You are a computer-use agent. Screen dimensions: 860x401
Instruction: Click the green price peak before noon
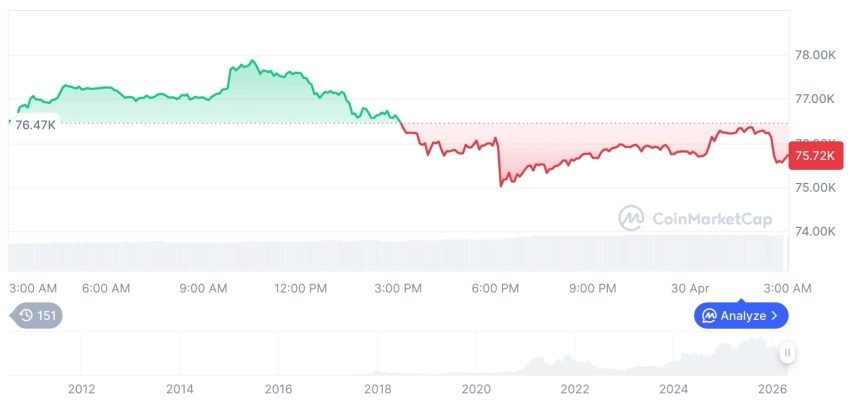coord(252,62)
